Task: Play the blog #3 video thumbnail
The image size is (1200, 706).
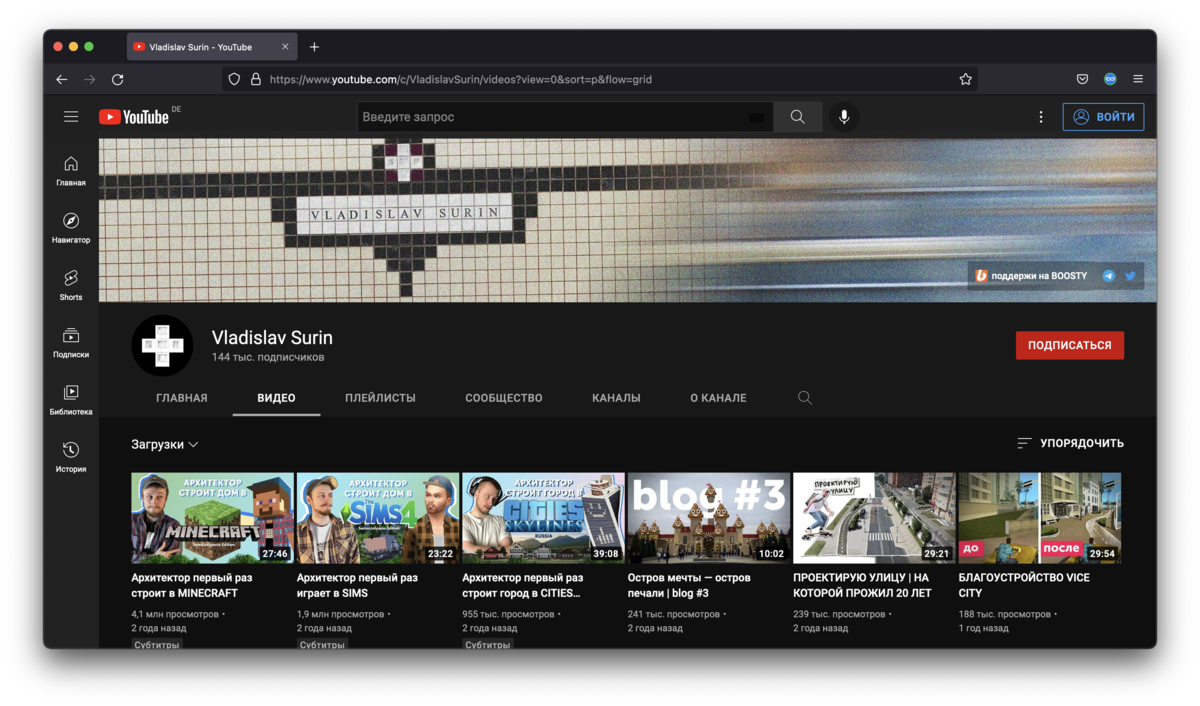Action: [x=709, y=518]
